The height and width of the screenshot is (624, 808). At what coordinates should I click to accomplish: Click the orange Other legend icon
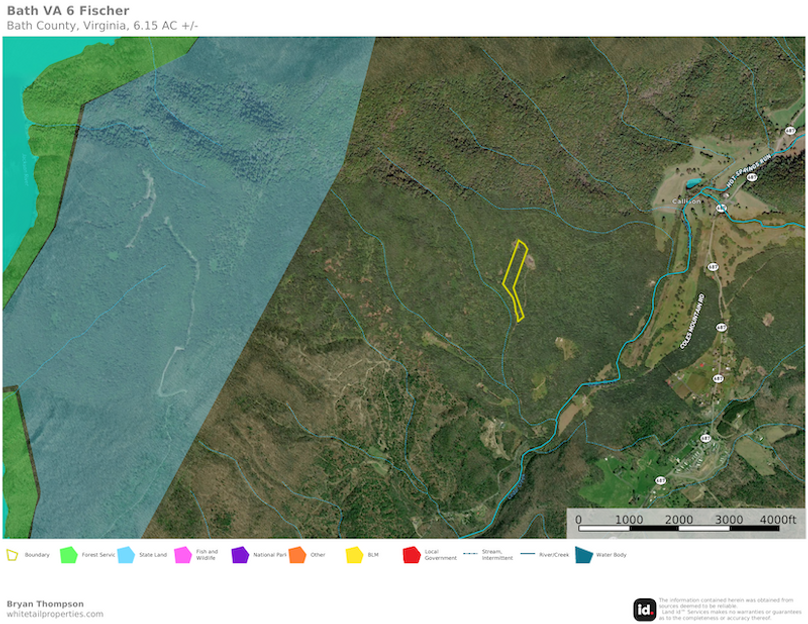point(297,554)
